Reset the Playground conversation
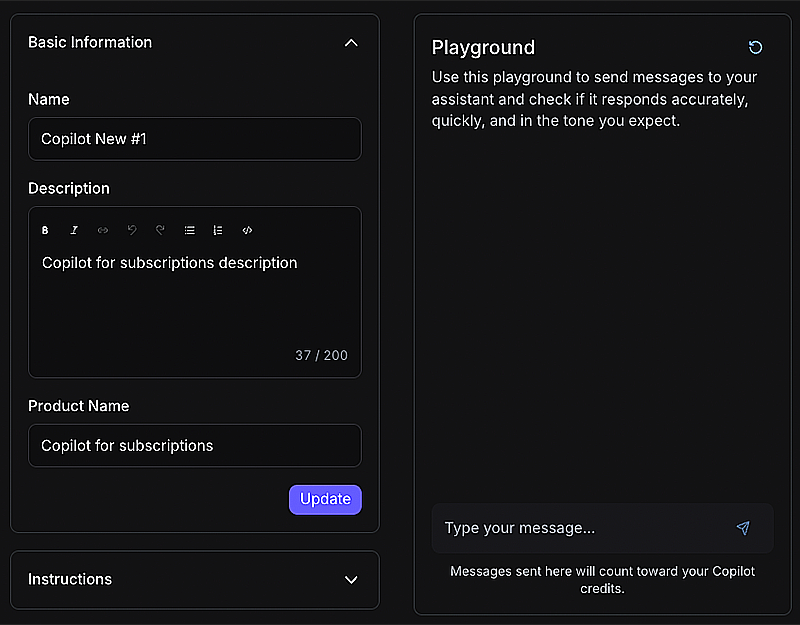 (x=755, y=47)
